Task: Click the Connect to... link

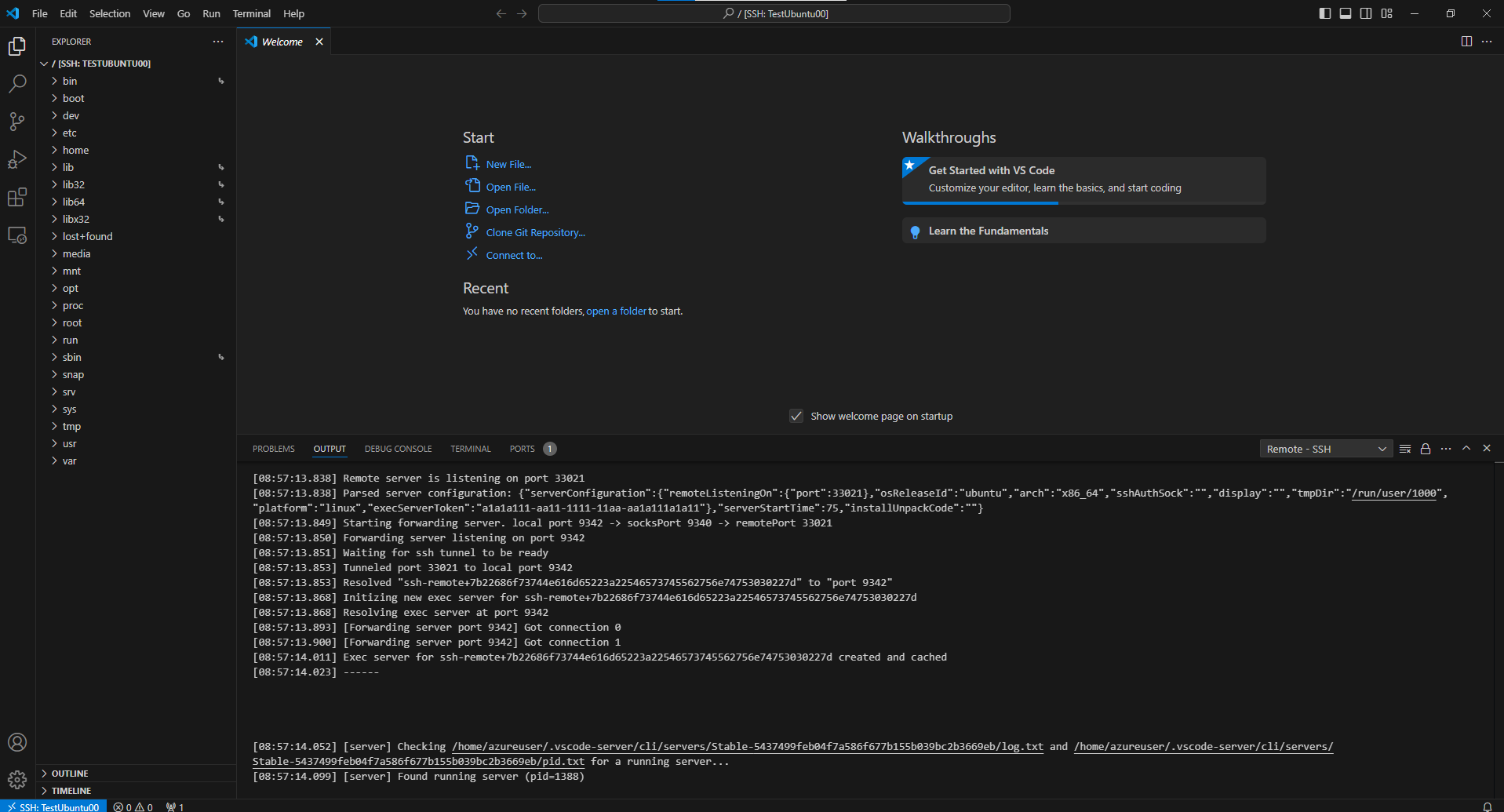Action: click(514, 255)
